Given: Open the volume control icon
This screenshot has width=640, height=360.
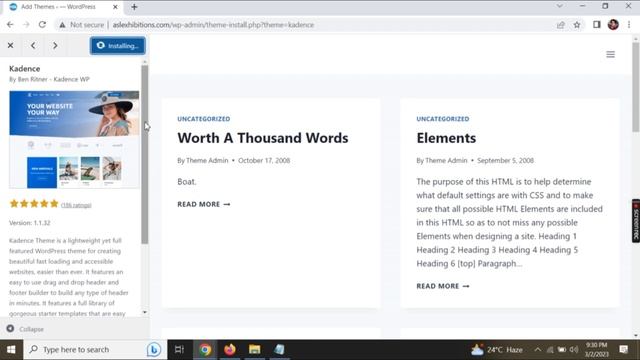Looking at the screenshot, I should (x=574, y=350).
